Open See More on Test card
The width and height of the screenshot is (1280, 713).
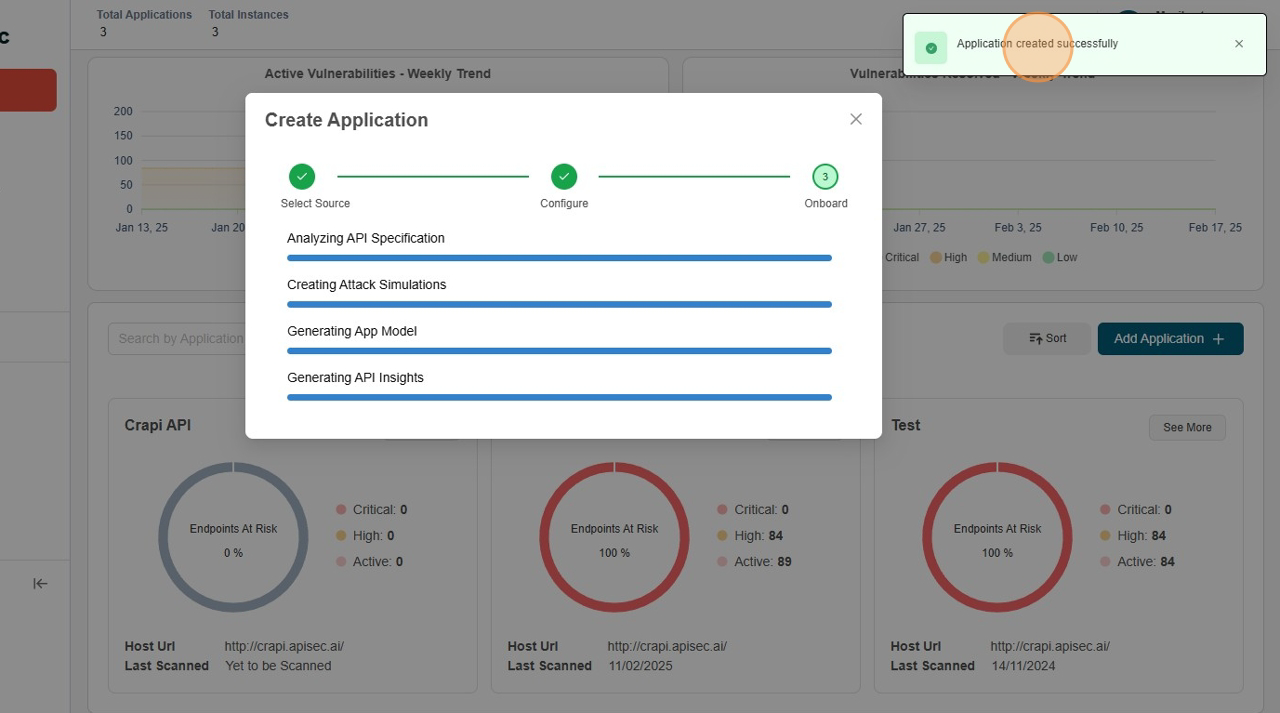pyautogui.click(x=1186, y=428)
